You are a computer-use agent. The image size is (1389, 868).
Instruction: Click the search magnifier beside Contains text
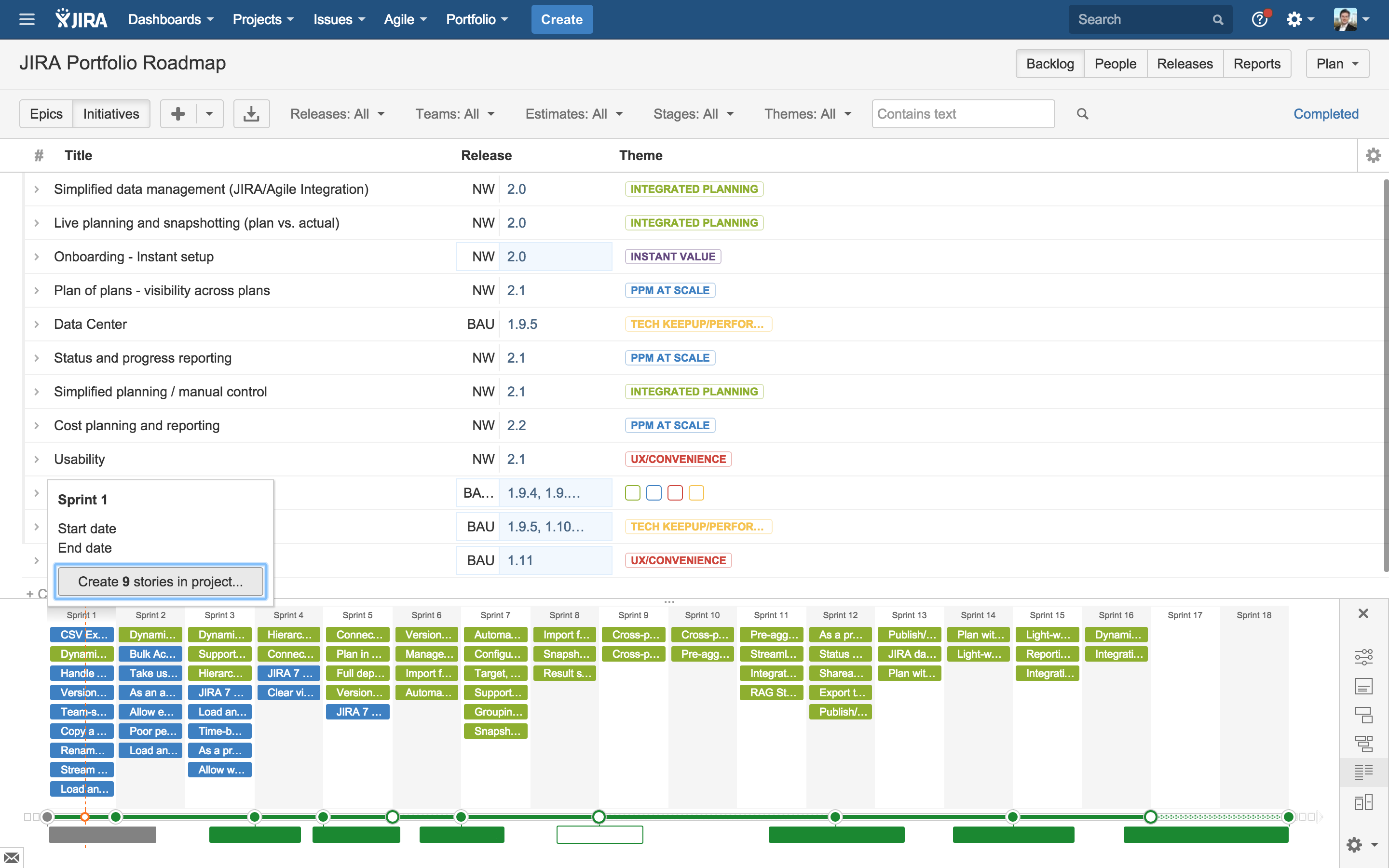(1082, 114)
